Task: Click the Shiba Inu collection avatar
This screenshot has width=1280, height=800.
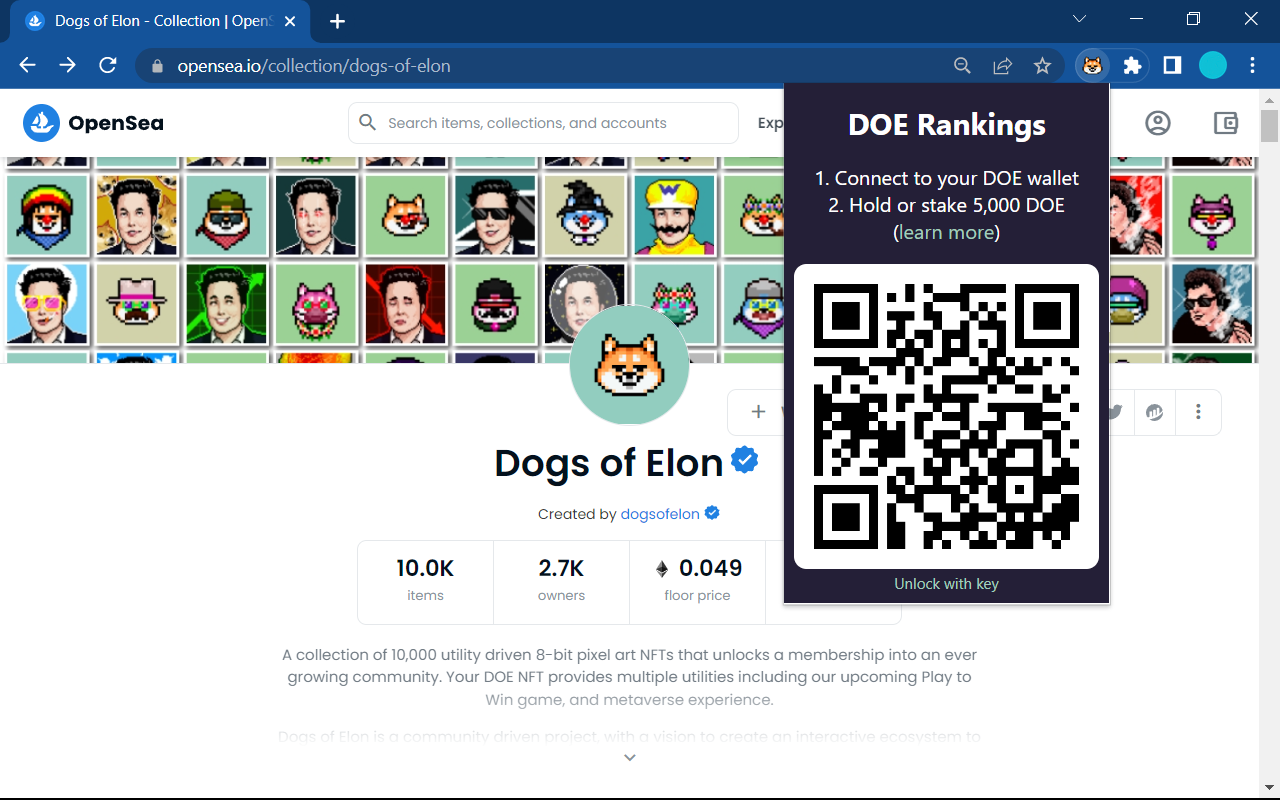Action: pos(629,365)
